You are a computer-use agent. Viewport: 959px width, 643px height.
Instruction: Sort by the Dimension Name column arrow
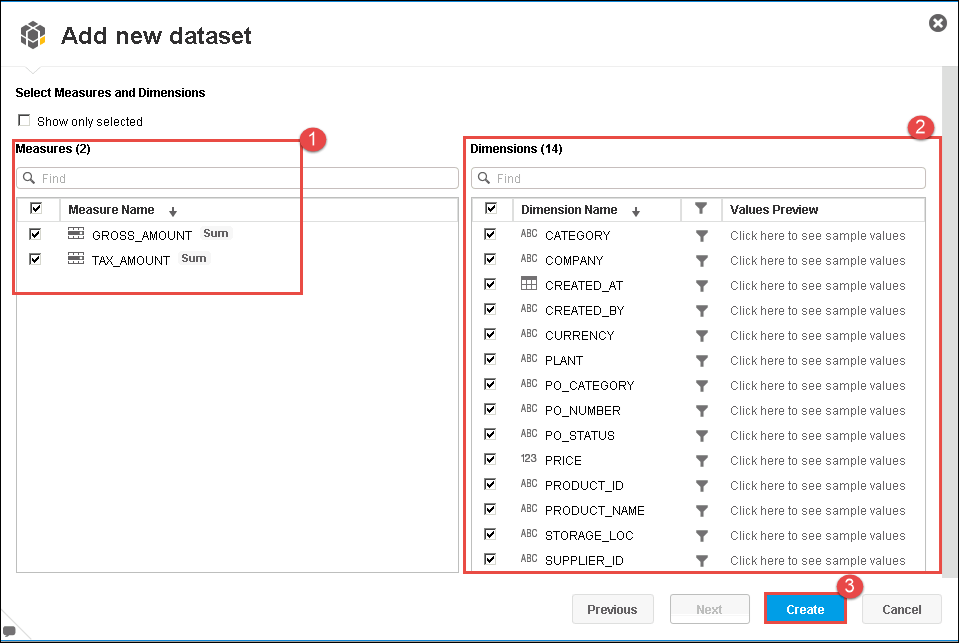636,211
